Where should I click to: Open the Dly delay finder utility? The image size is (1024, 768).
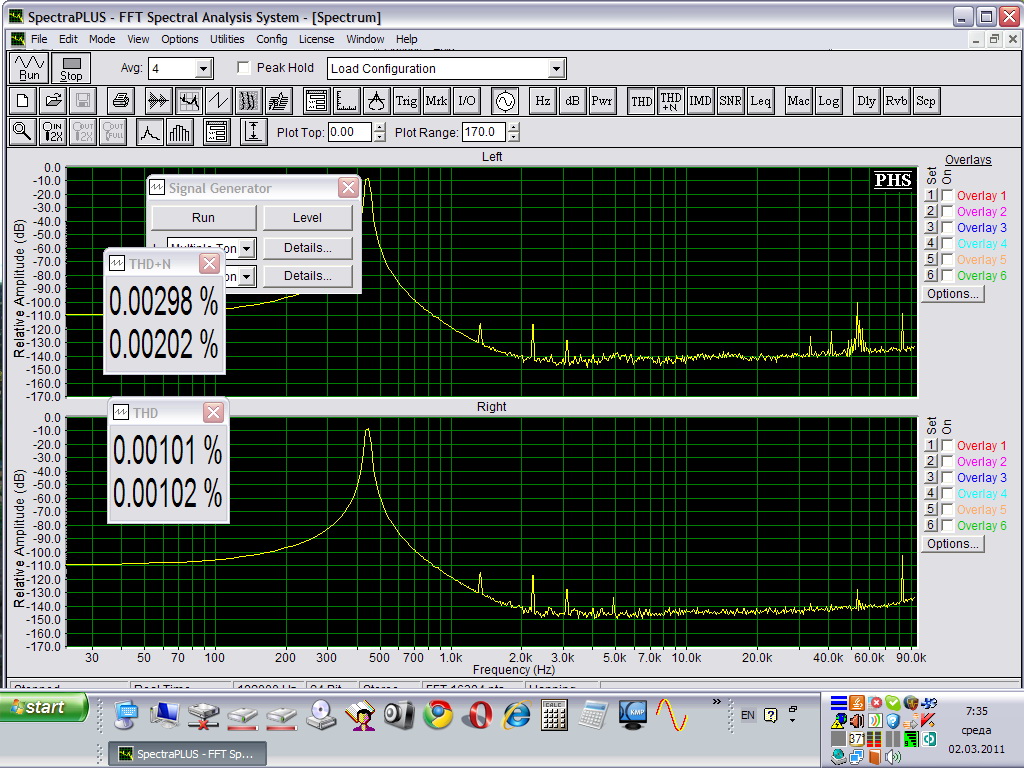tap(866, 101)
